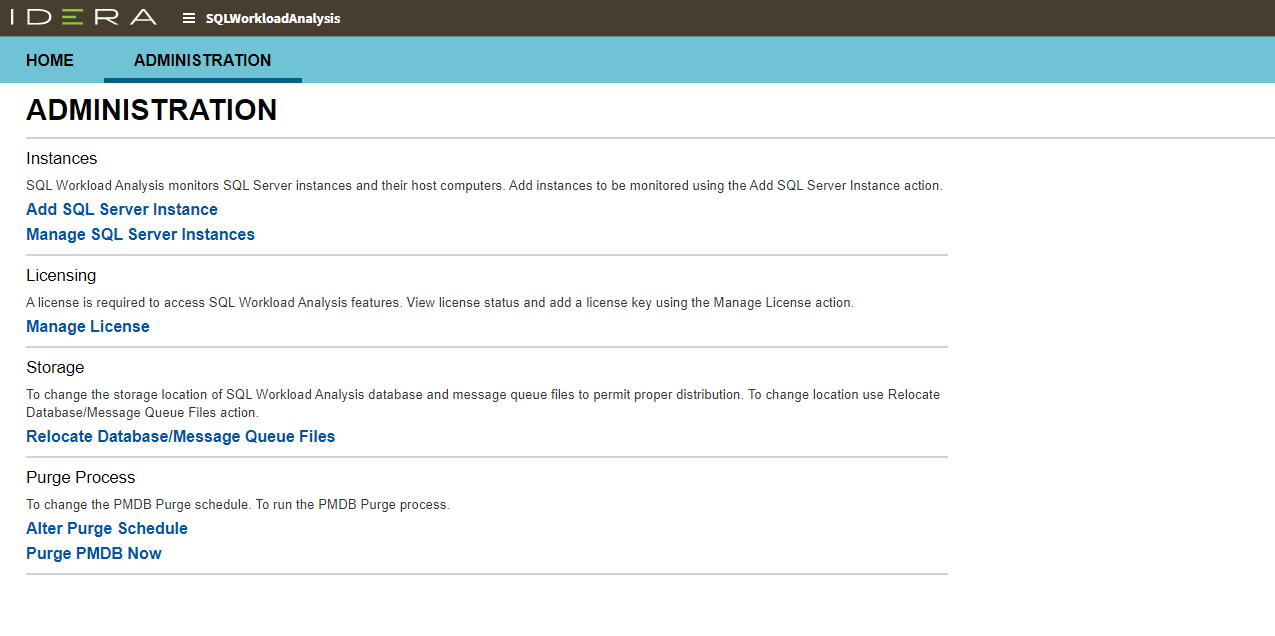Click Relocate Database/Message Queue Files

click(x=180, y=436)
